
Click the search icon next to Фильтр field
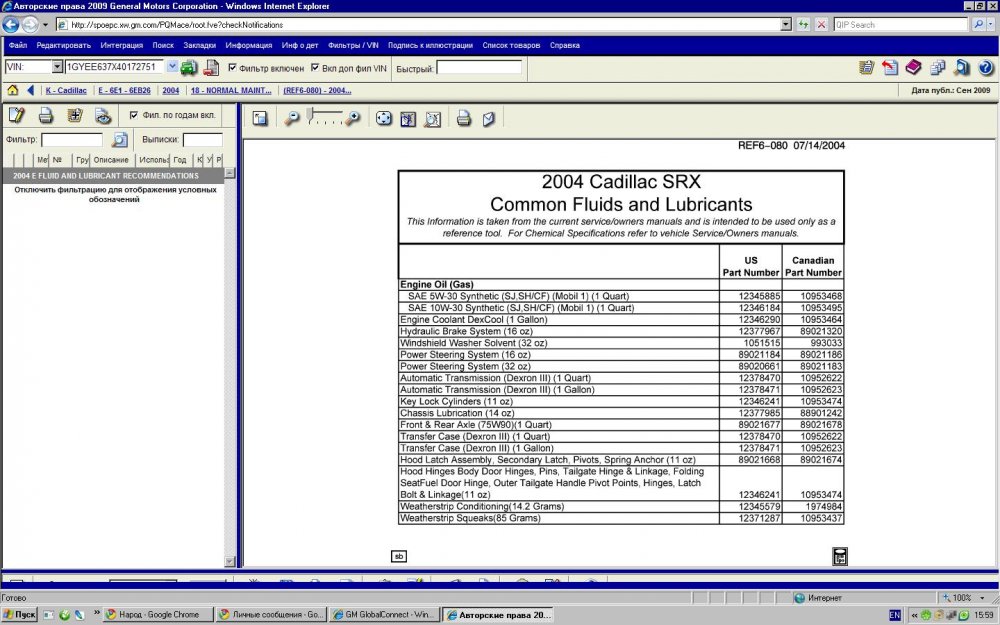point(119,140)
